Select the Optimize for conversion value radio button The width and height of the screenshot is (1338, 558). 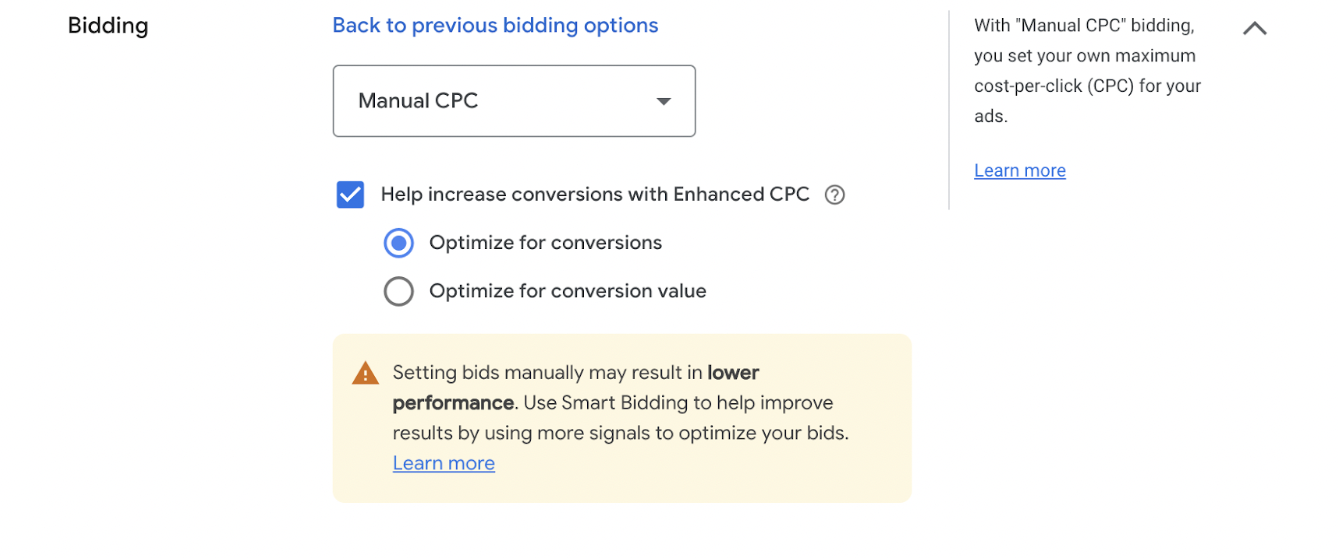click(x=398, y=291)
